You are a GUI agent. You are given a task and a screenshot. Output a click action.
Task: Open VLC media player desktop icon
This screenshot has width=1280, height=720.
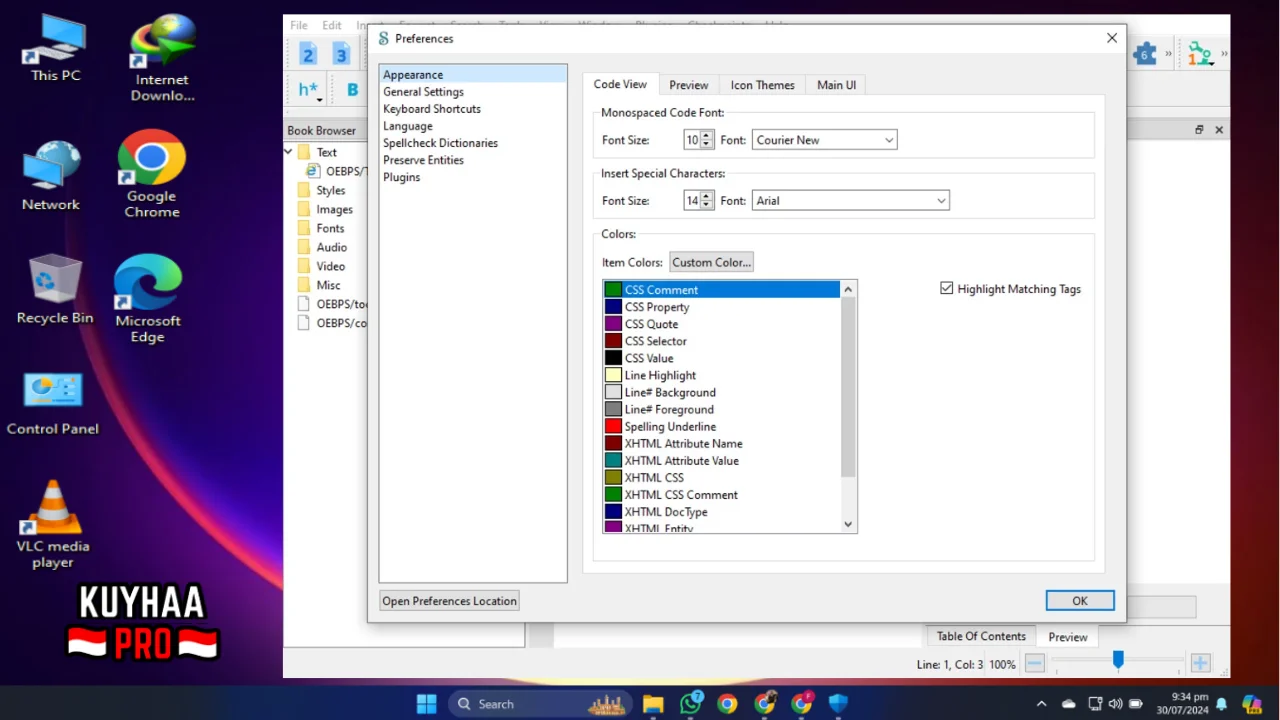(53, 525)
